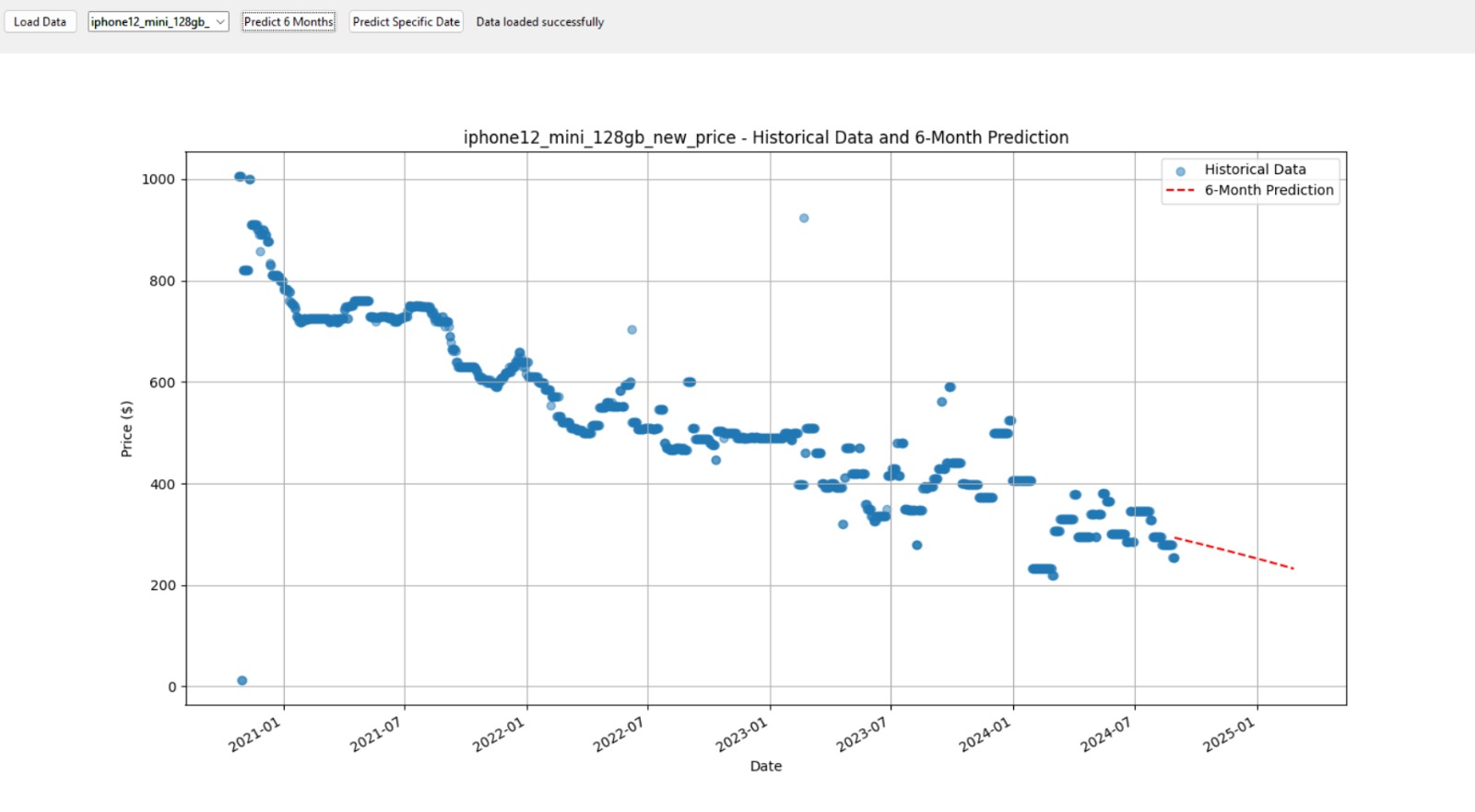This screenshot has height=812, width=1475.
Task: Click the 'Price ($)' y-axis label
Action: 127,429
